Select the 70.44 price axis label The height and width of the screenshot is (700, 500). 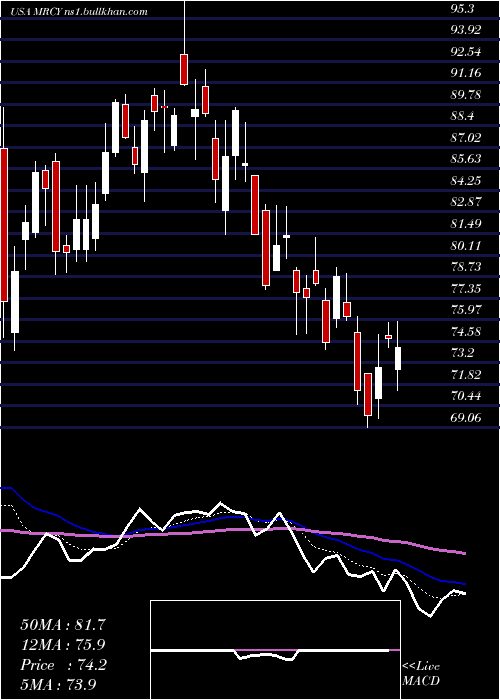coord(466,396)
